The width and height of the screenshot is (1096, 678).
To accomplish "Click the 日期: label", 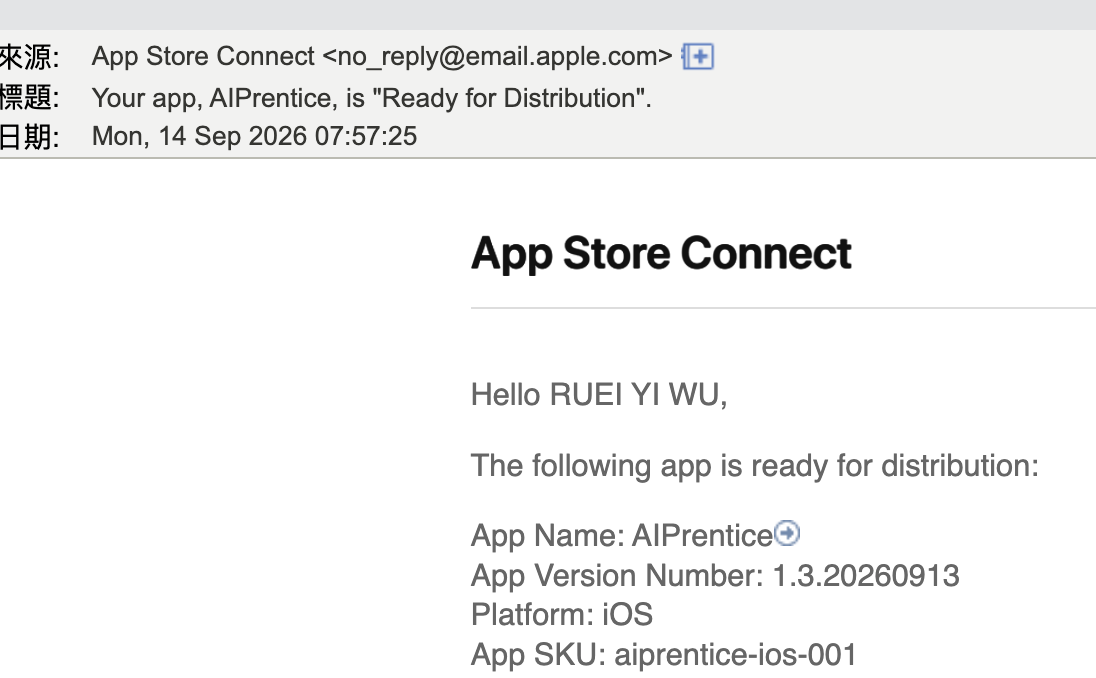I will (x=29, y=137).
